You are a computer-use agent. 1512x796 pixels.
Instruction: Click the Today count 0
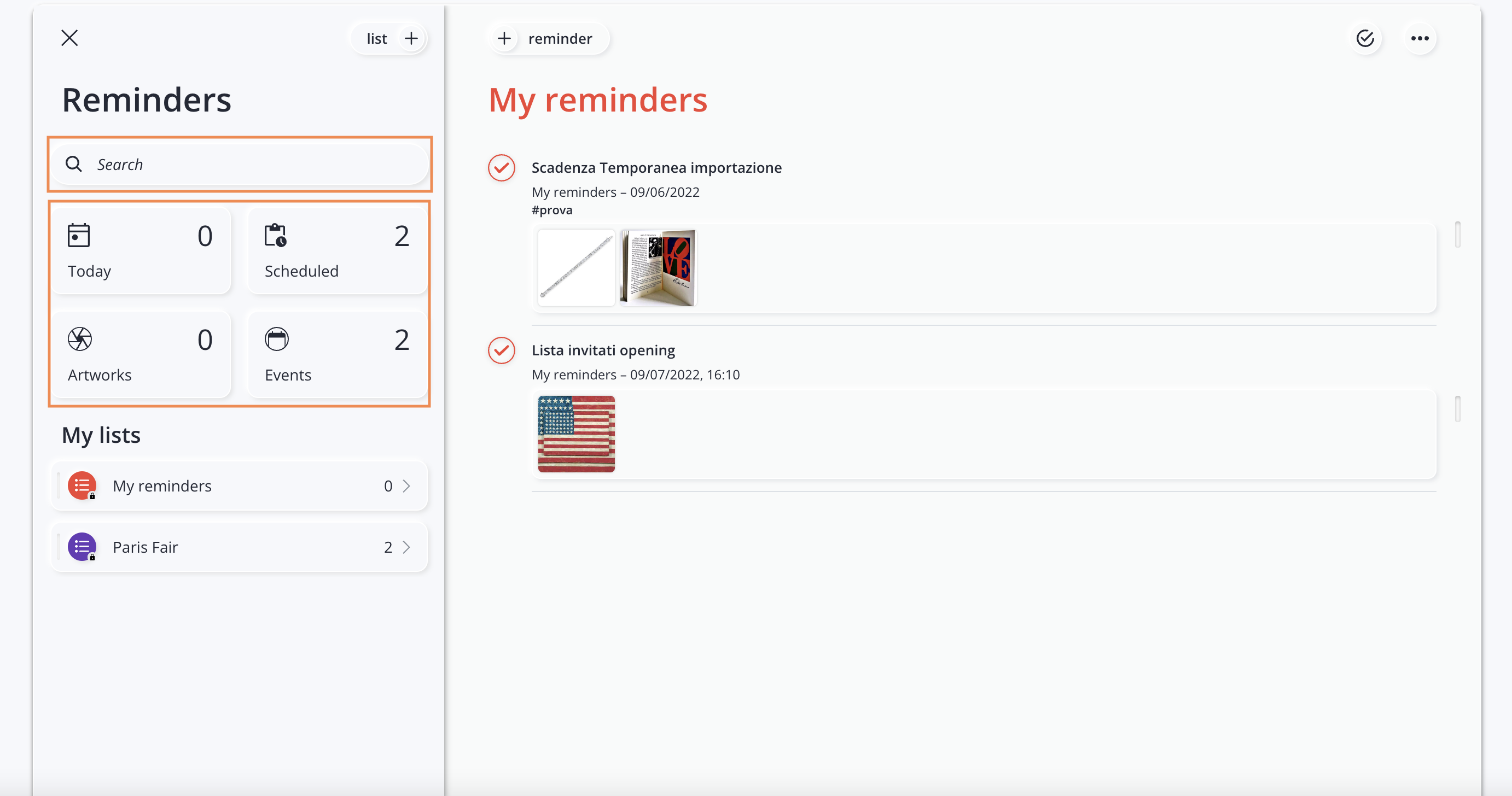pyautogui.click(x=205, y=236)
